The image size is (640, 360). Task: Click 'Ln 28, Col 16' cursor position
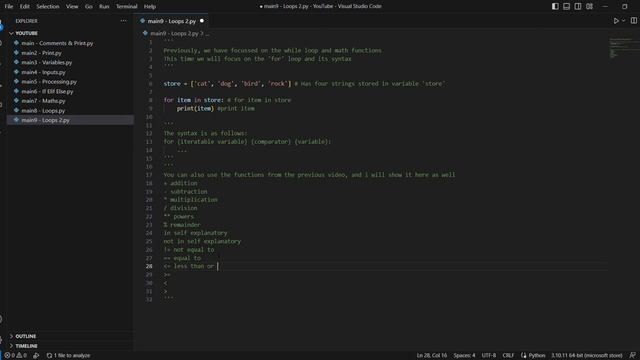tap(431, 356)
